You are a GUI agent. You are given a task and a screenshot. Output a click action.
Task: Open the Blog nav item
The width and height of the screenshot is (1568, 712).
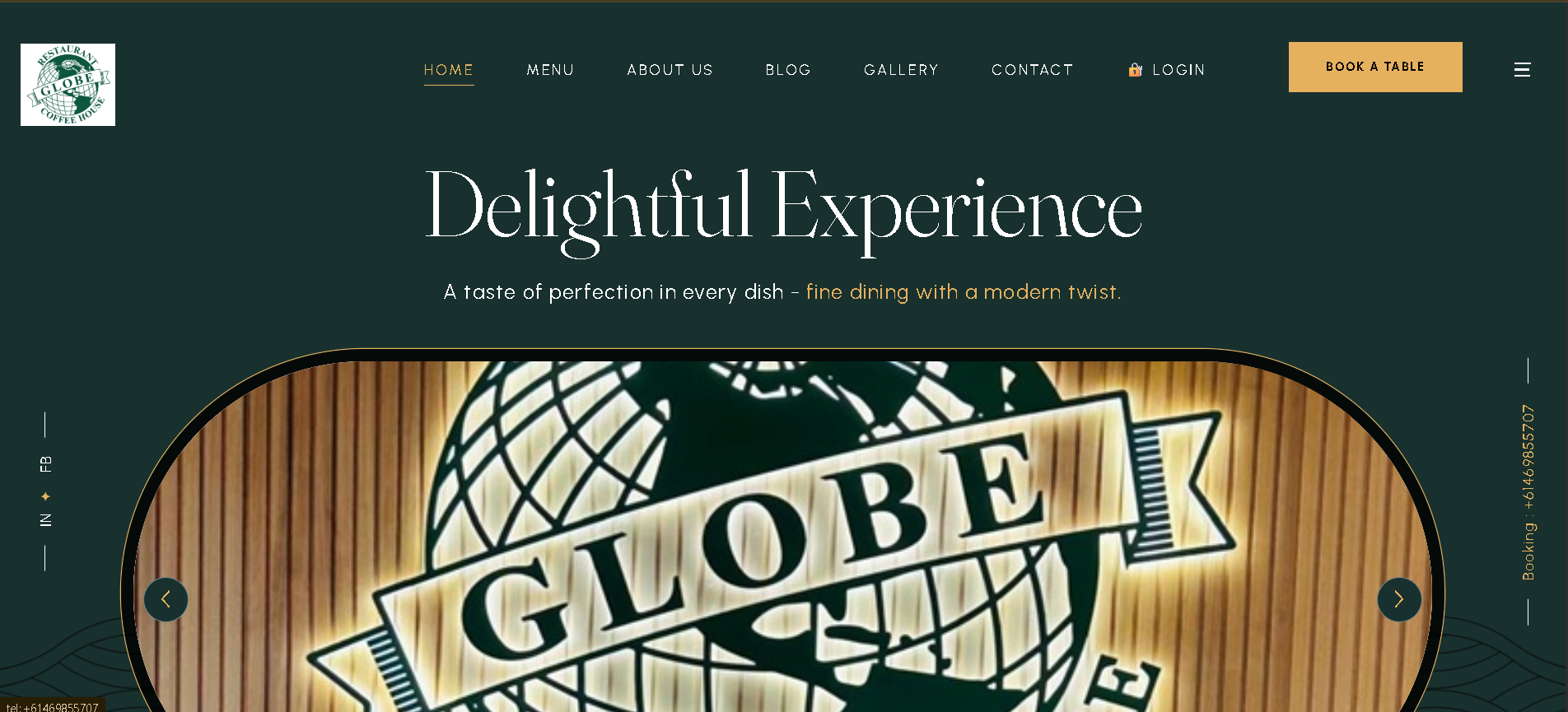click(788, 70)
